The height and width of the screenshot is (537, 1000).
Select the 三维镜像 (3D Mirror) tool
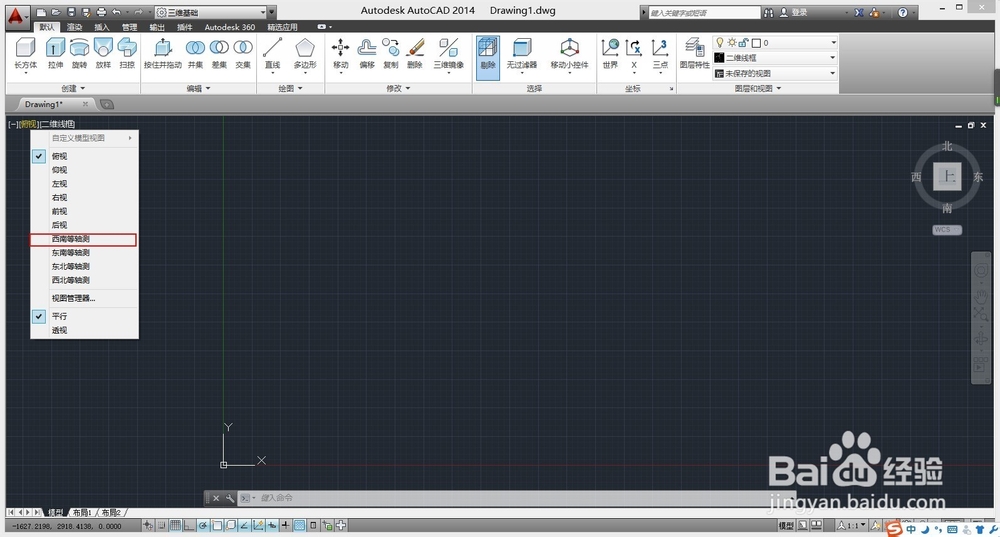coord(448,54)
